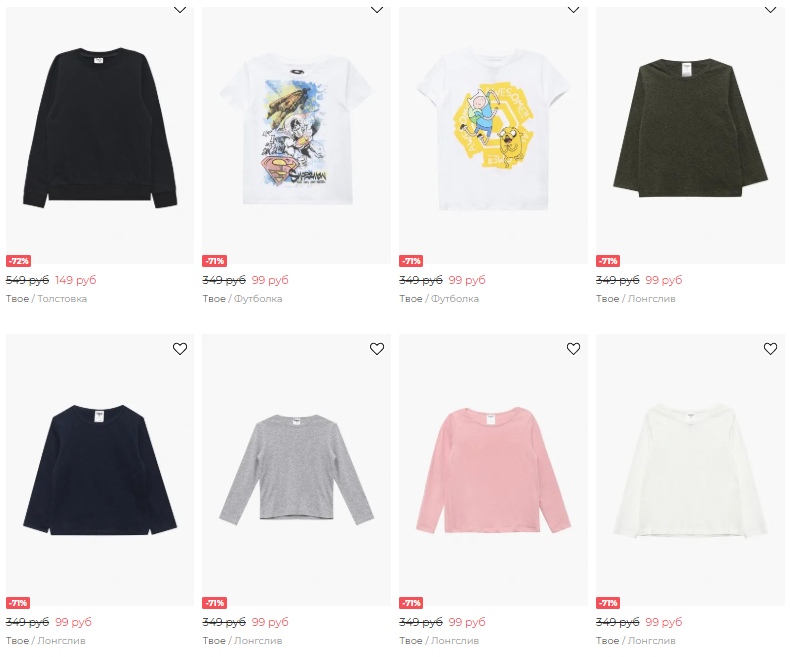Open the gray longsleeve product image
The image size is (790, 657).
point(296,469)
